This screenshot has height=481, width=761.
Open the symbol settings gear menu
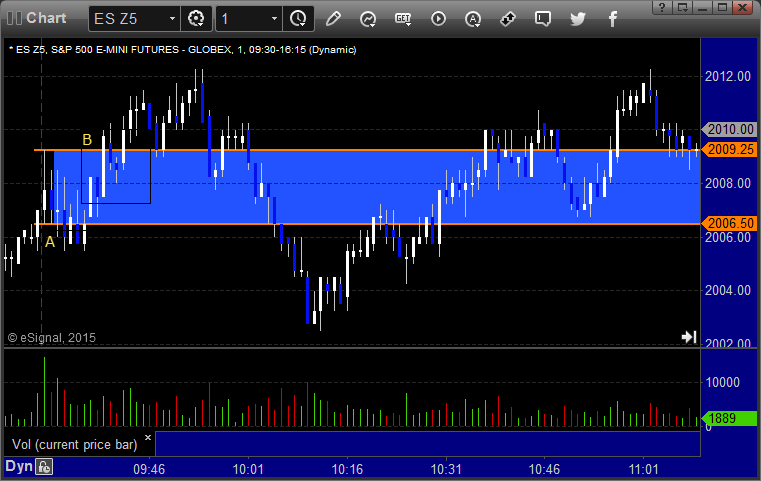tap(196, 19)
